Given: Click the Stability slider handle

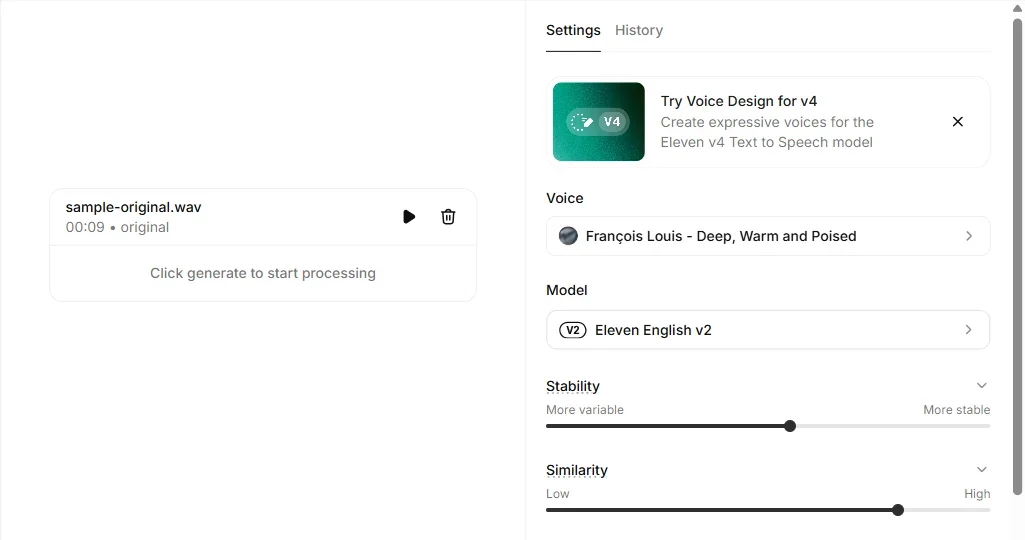Looking at the screenshot, I should (x=790, y=426).
